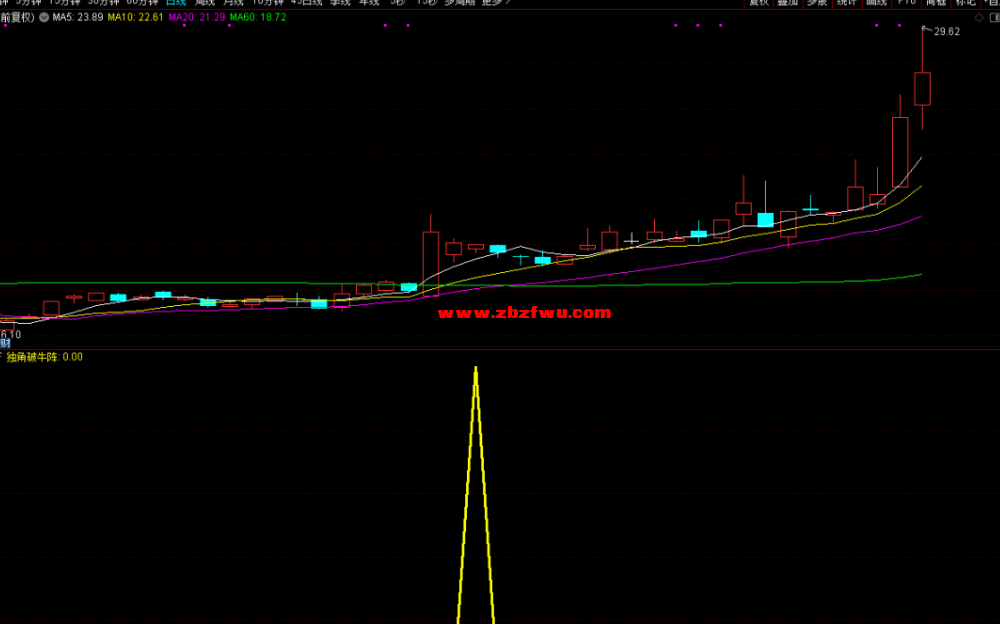This screenshot has height=624, width=1000.
Task: Select the 月线 period tab
Action: (233, 3)
